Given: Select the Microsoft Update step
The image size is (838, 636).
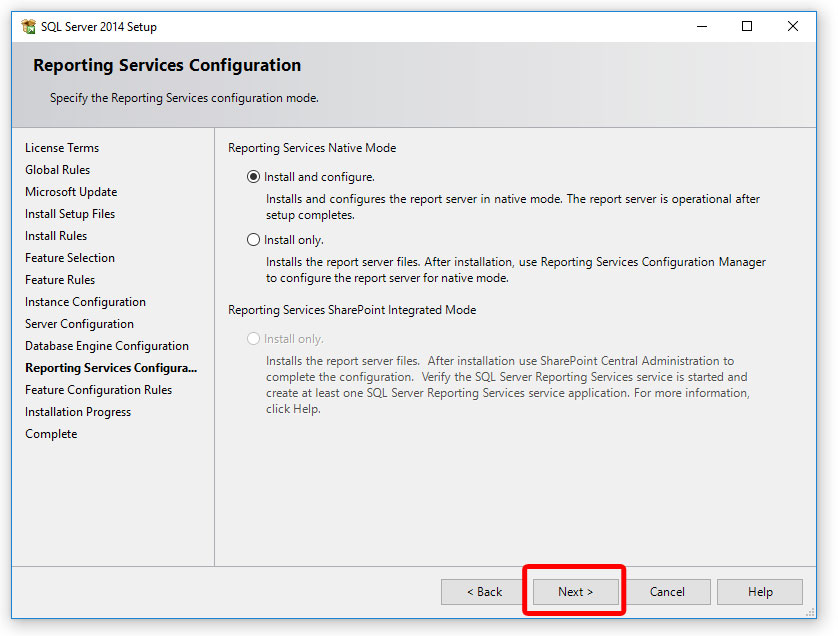Looking at the screenshot, I should [x=70, y=191].
